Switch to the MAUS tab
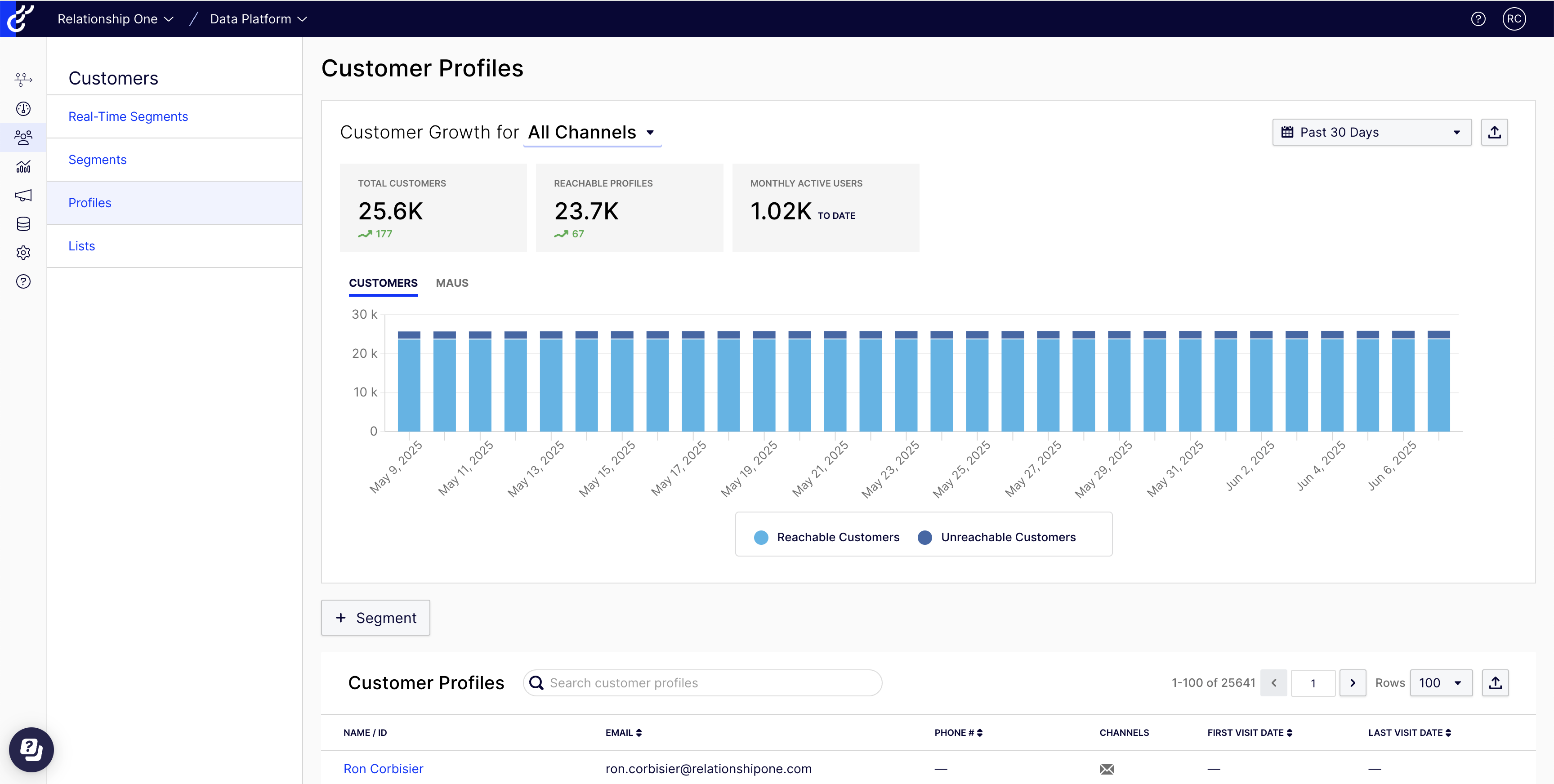Screen dimensions: 1554x784 [x=452, y=282]
